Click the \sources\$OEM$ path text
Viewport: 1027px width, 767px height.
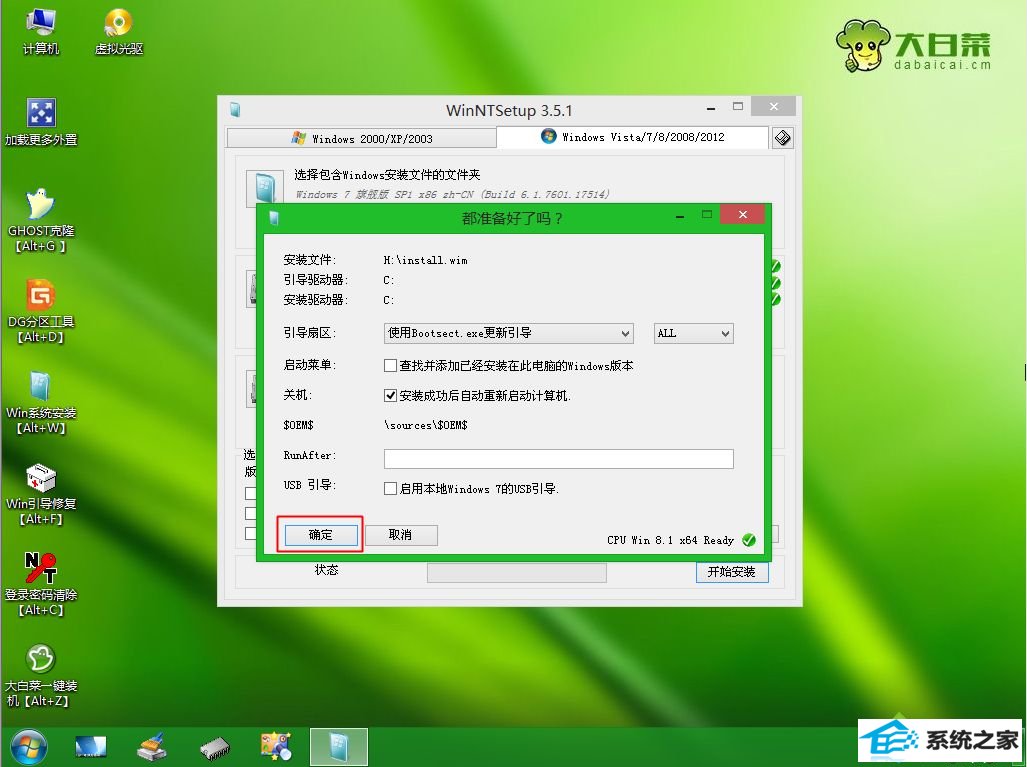pyautogui.click(x=425, y=425)
